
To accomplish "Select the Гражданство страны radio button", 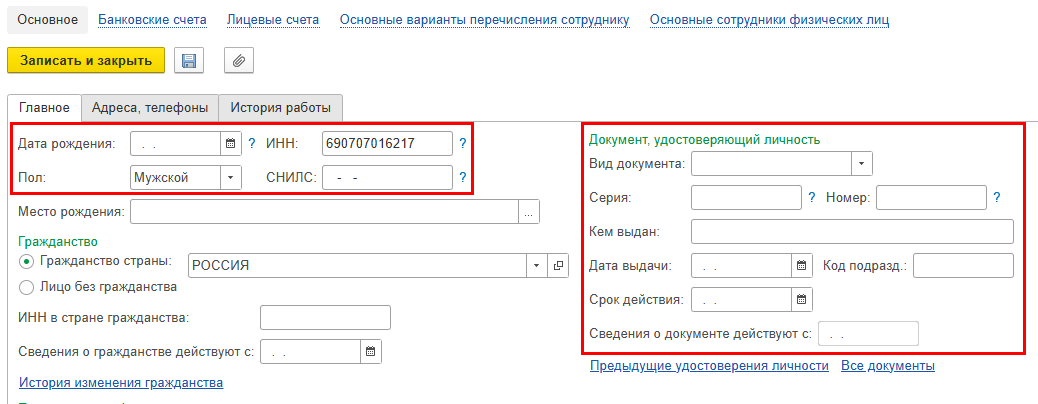I will [26, 262].
